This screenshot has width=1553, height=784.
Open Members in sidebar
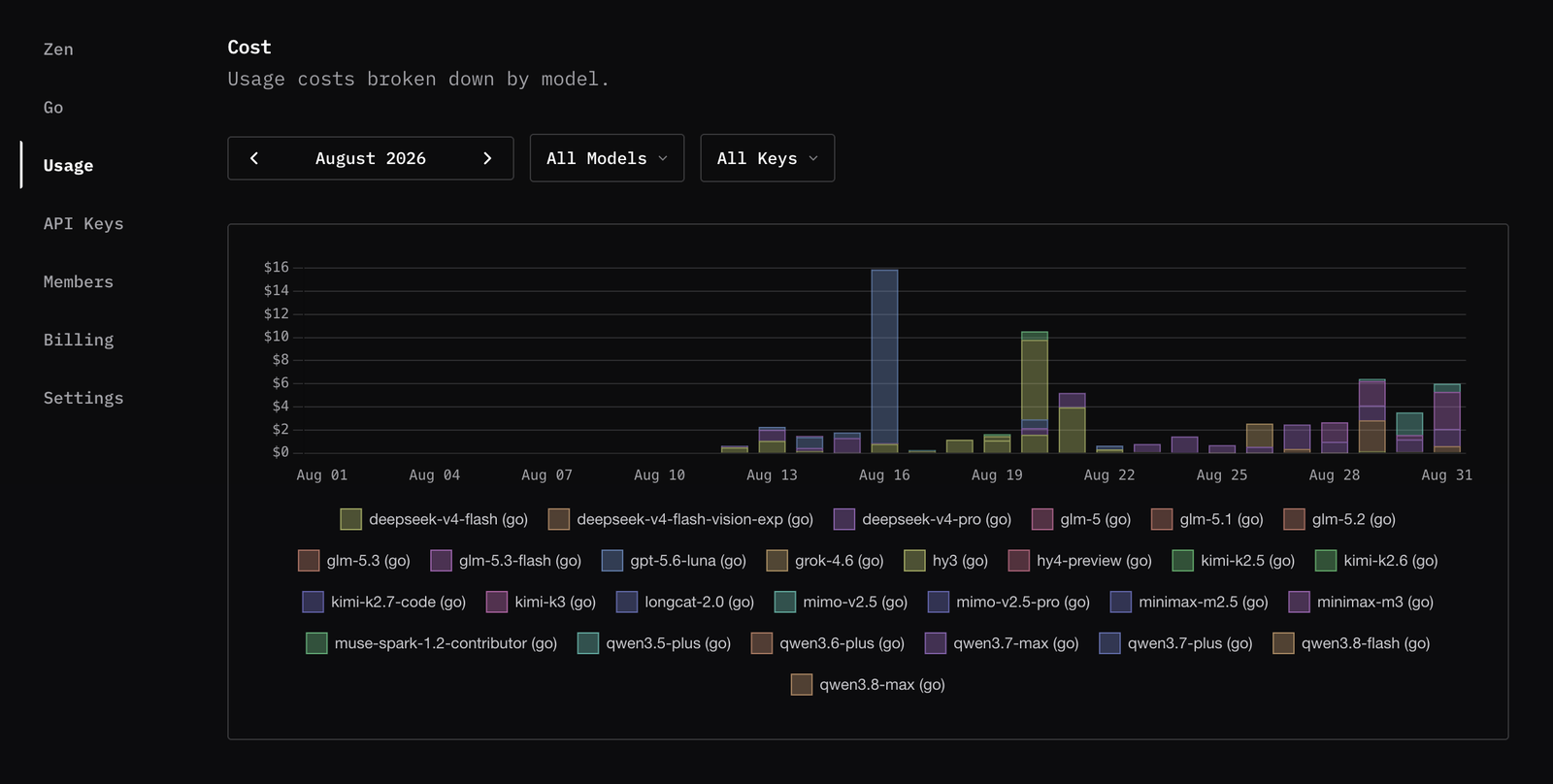click(x=79, y=282)
